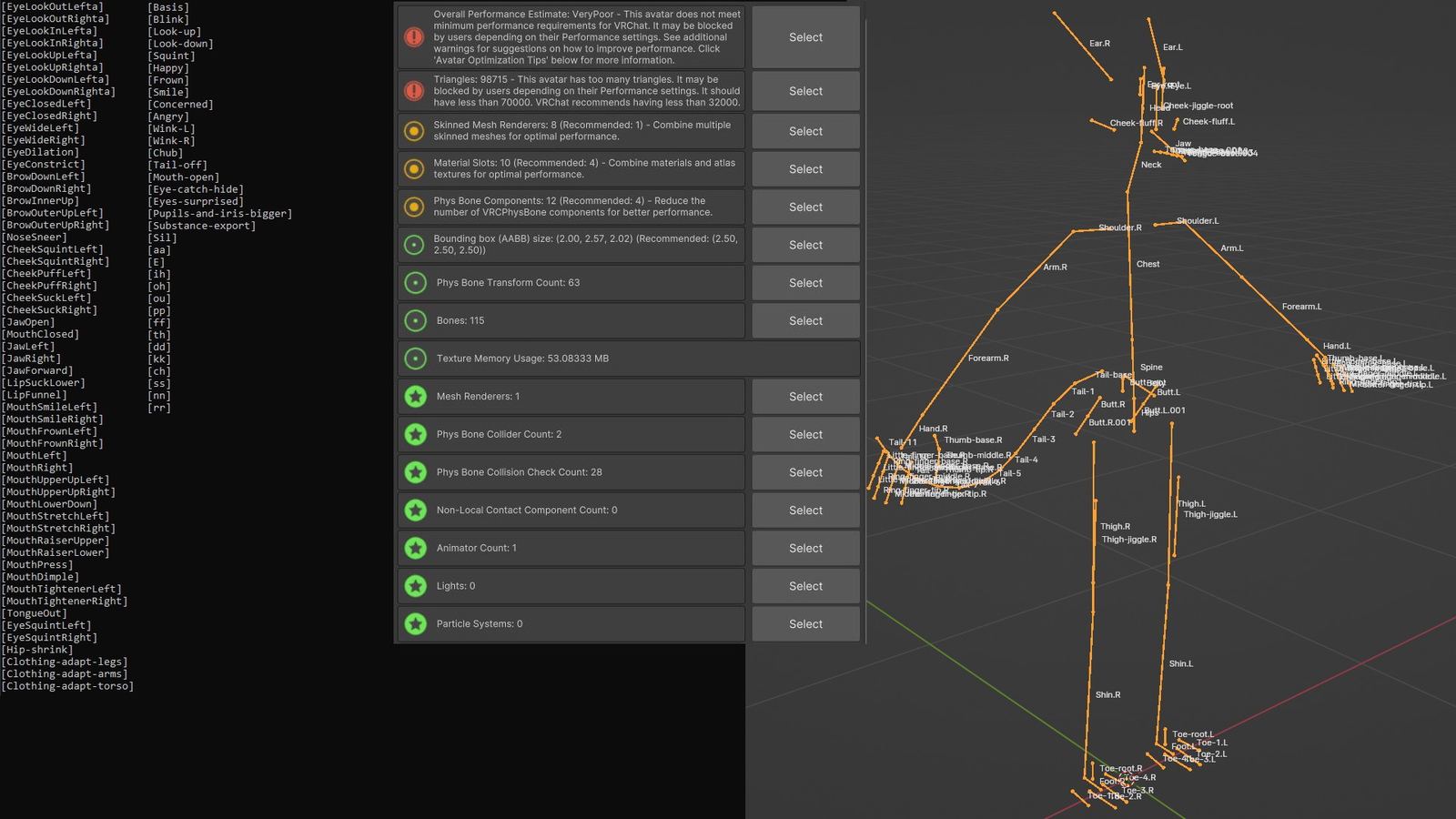Screen dimensions: 1456x819
Task: Click Select next to Material Slots
Action: pyautogui.click(x=805, y=169)
